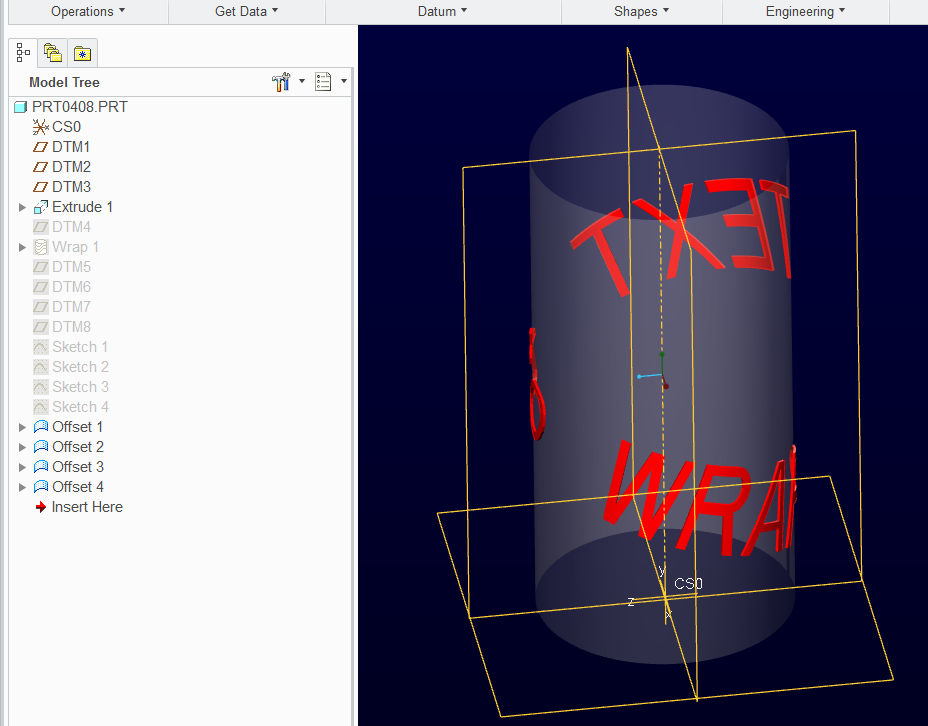Click the DTM3 datum plane icon

(40, 188)
